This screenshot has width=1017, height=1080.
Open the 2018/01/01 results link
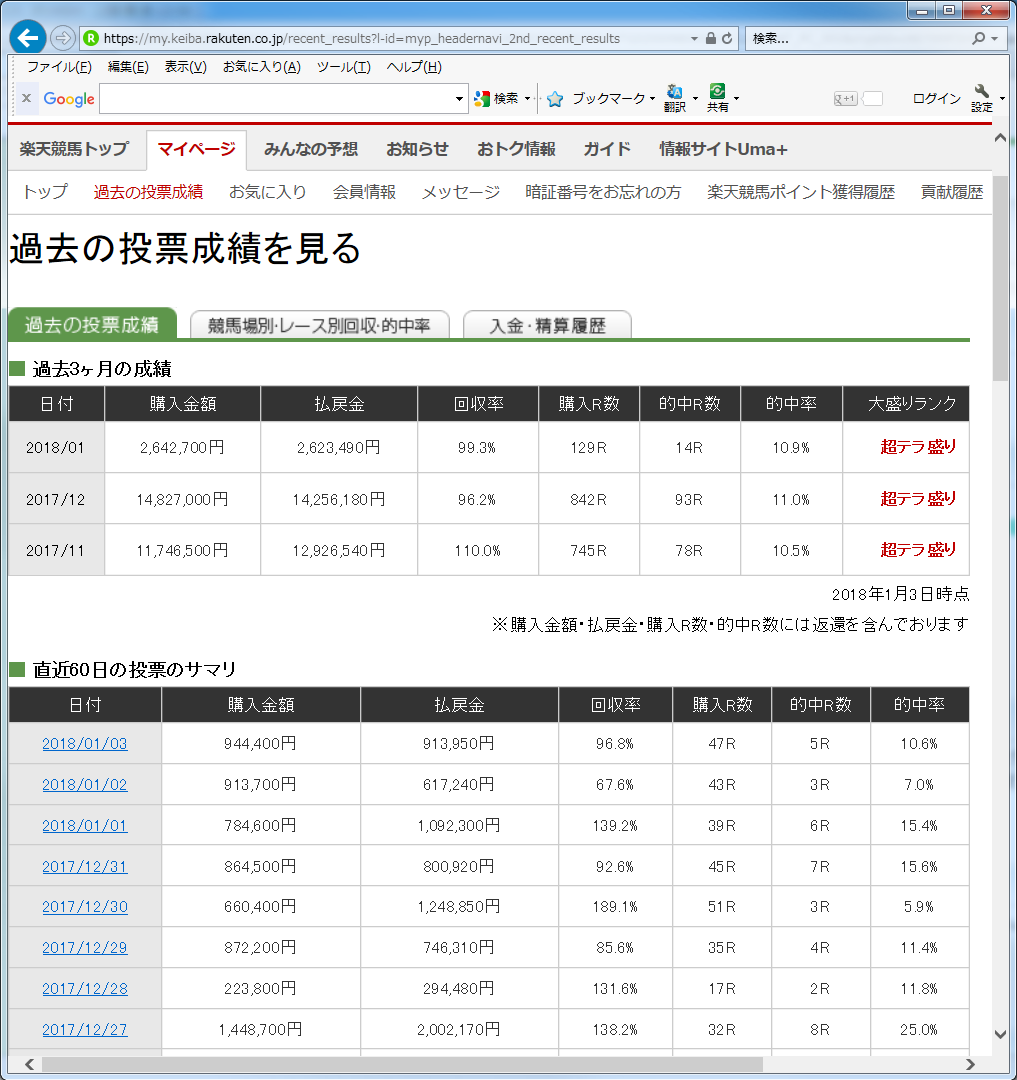coord(85,825)
